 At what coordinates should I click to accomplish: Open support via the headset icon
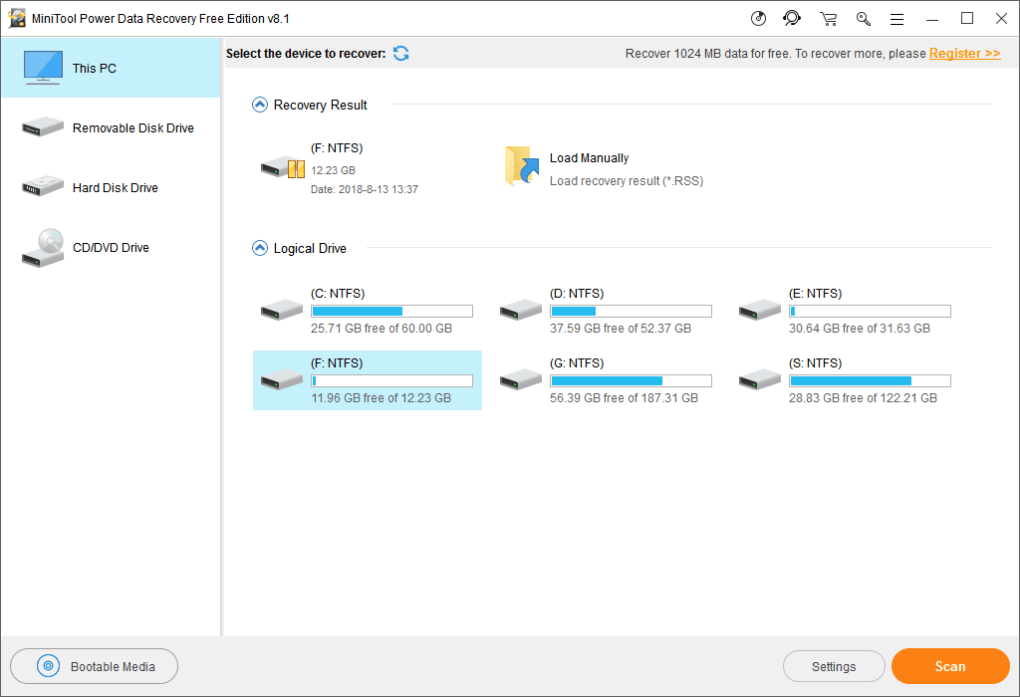791,18
